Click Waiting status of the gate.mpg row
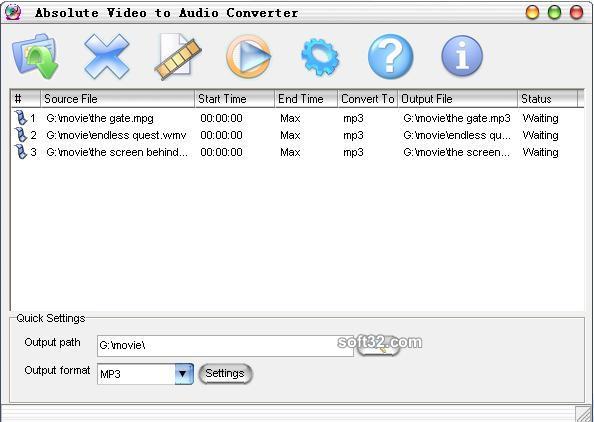This screenshot has height=422, width=594. (540, 118)
